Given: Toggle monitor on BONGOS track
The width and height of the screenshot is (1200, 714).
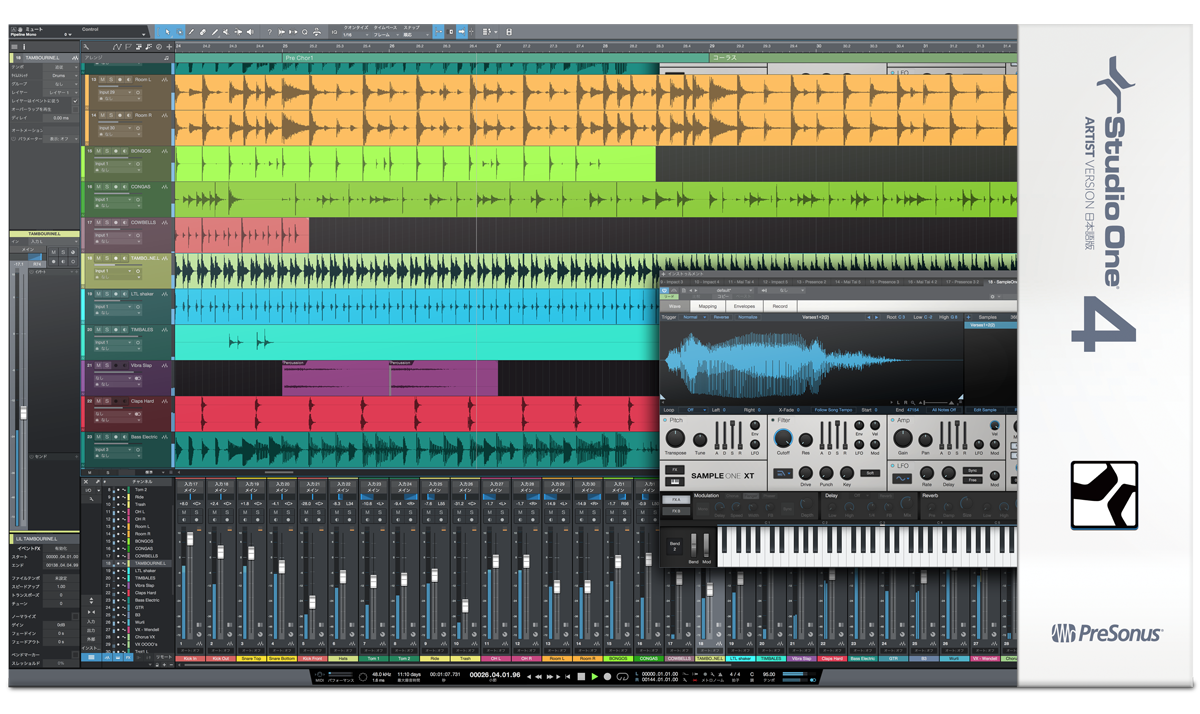Looking at the screenshot, I should pyautogui.click(x=125, y=151).
